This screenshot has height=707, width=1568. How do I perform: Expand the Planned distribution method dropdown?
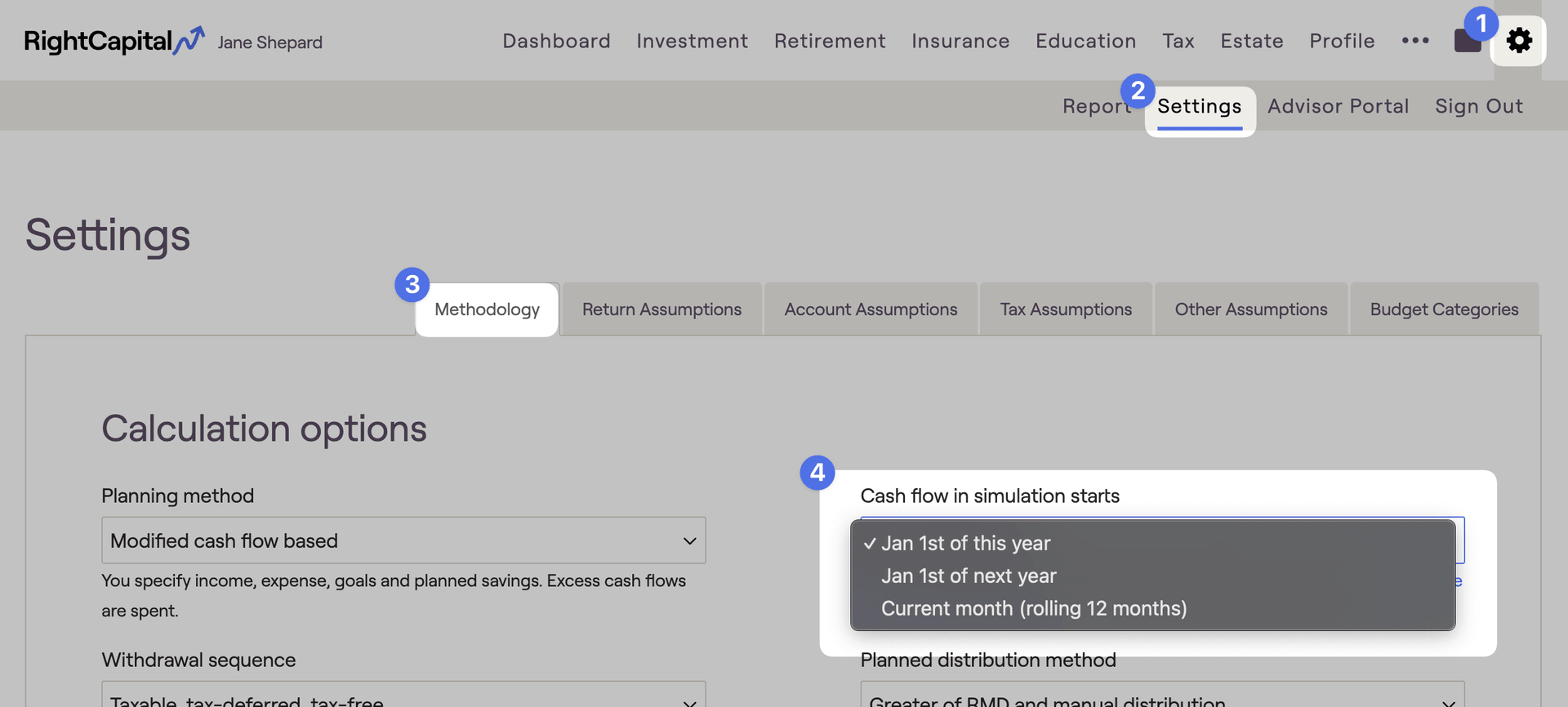click(x=1162, y=694)
